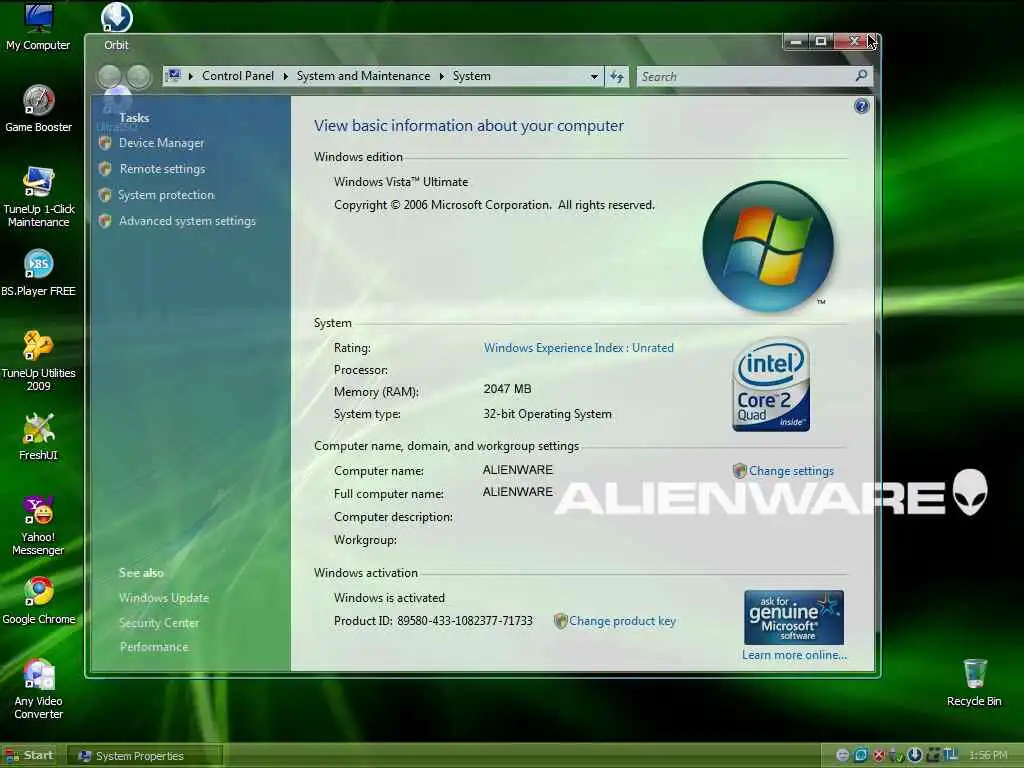Open the Recycle Bin
1024x768 pixels.
tap(974, 683)
